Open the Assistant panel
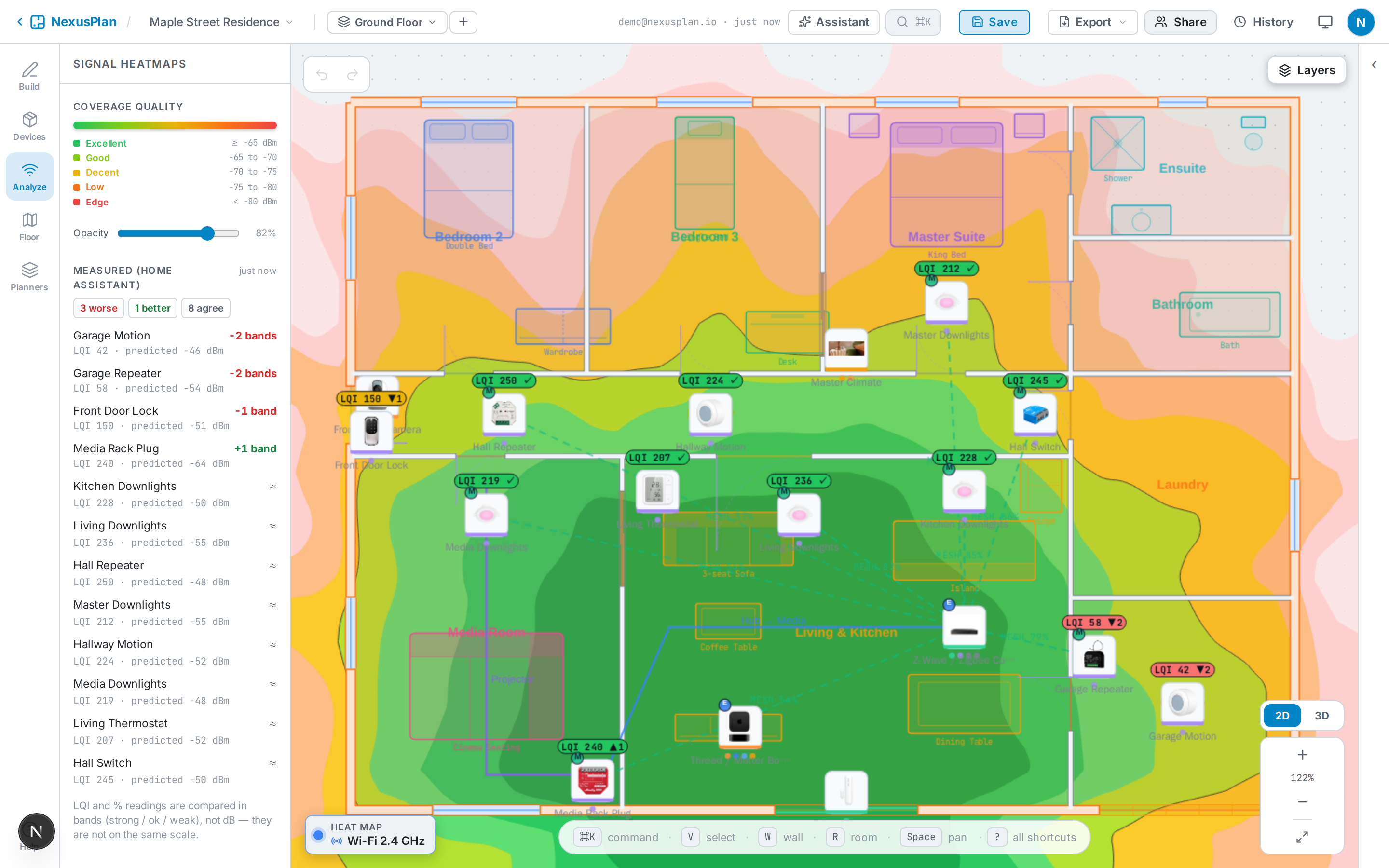Screen dimensions: 1389x868 (x=833, y=22)
